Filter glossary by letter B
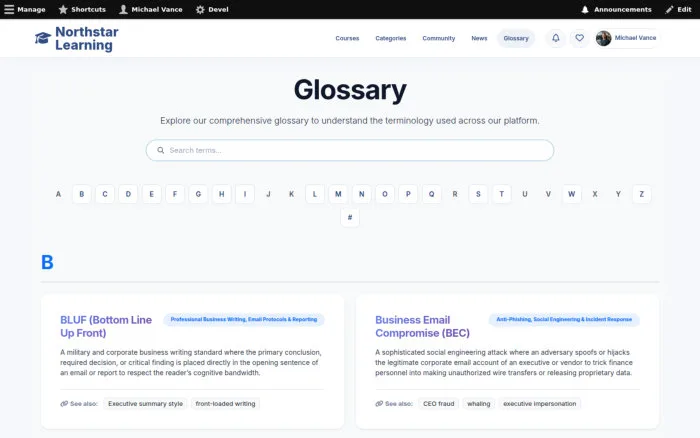 (x=82, y=194)
